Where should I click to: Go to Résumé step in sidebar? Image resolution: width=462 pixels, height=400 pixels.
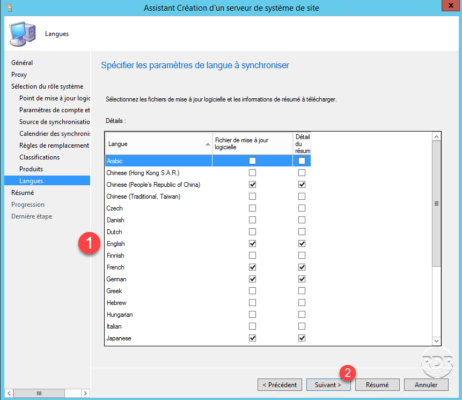[22, 193]
